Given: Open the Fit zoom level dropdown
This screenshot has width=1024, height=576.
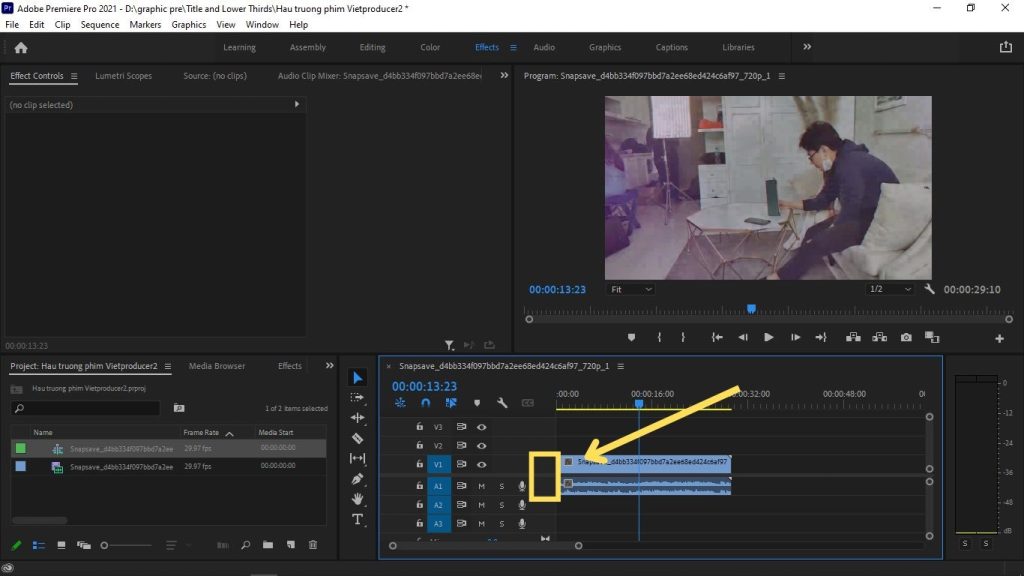Looking at the screenshot, I should click(x=630, y=289).
